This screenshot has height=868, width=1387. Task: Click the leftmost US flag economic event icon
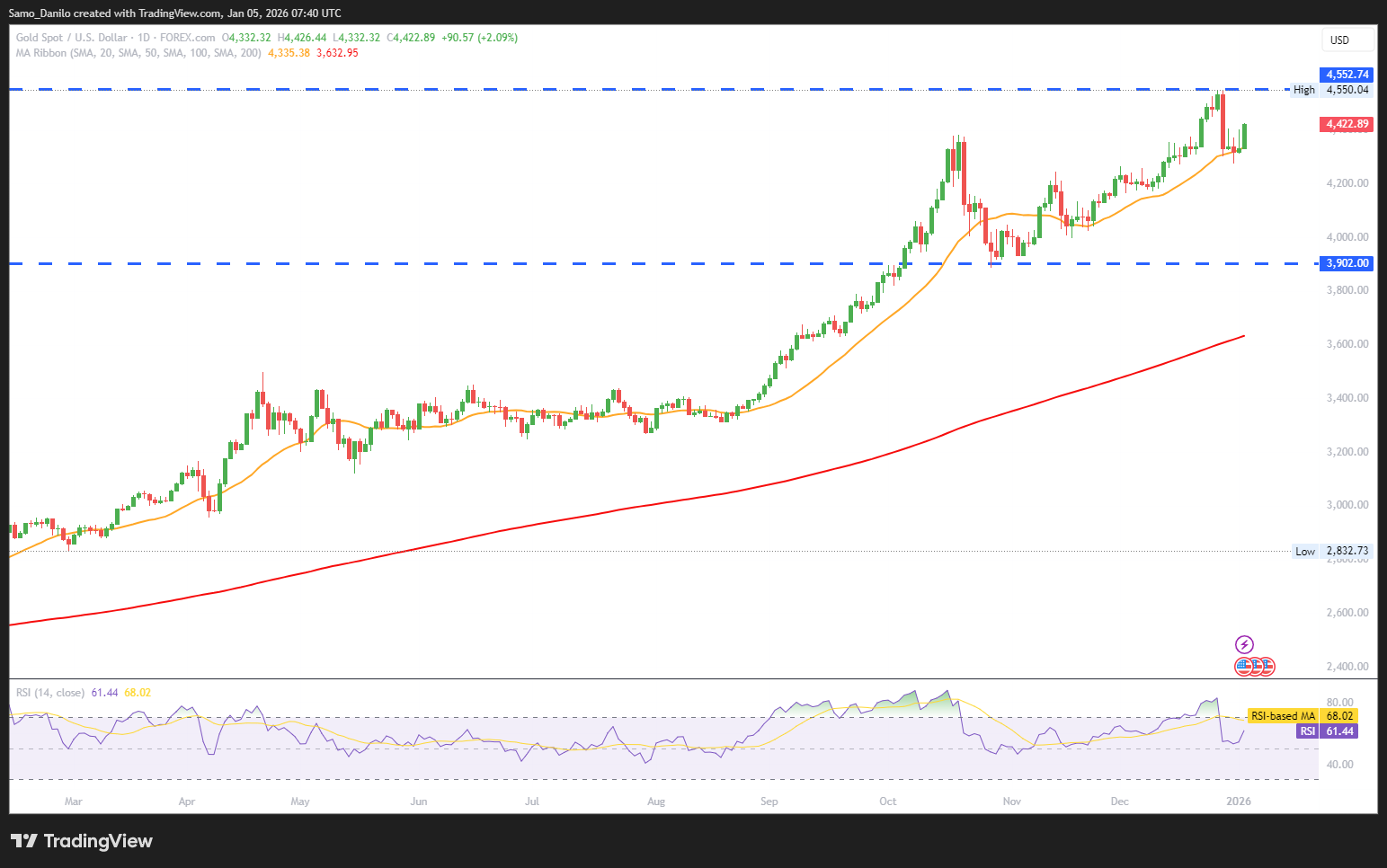(x=1244, y=667)
